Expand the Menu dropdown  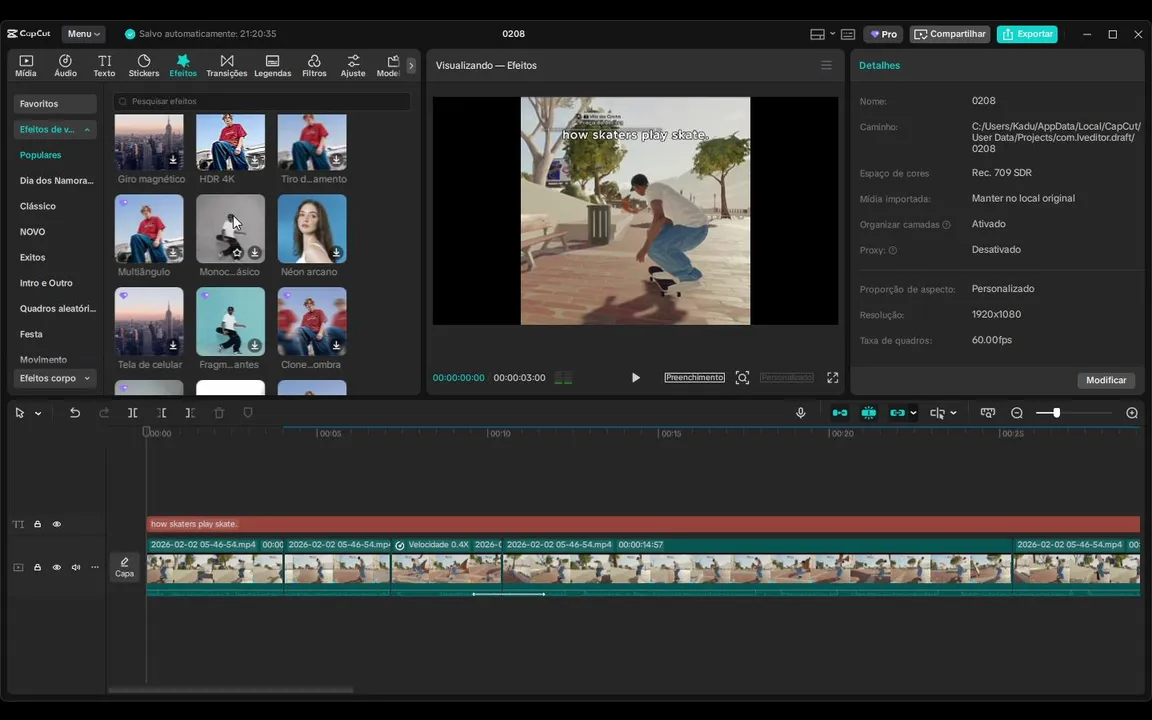[83, 34]
